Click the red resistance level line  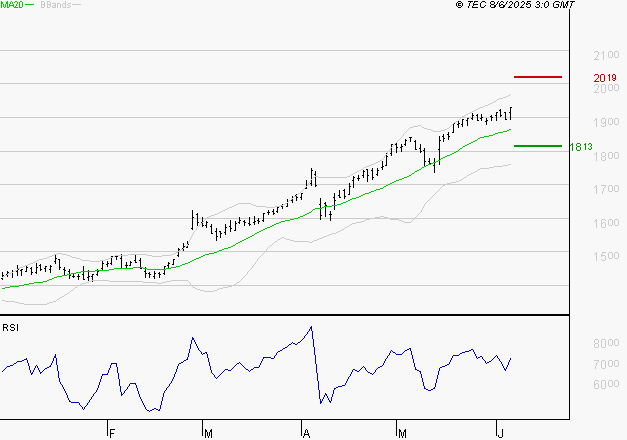pyautogui.click(x=538, y=77)
